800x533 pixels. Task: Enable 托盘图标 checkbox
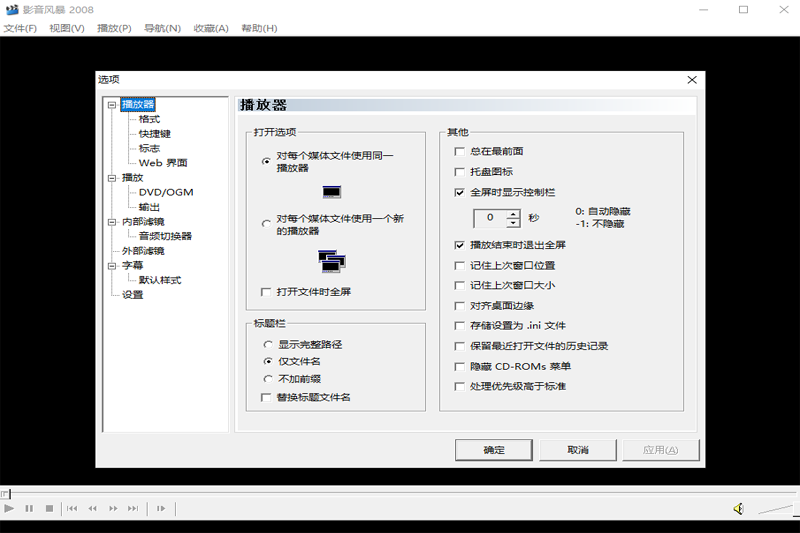459,172
